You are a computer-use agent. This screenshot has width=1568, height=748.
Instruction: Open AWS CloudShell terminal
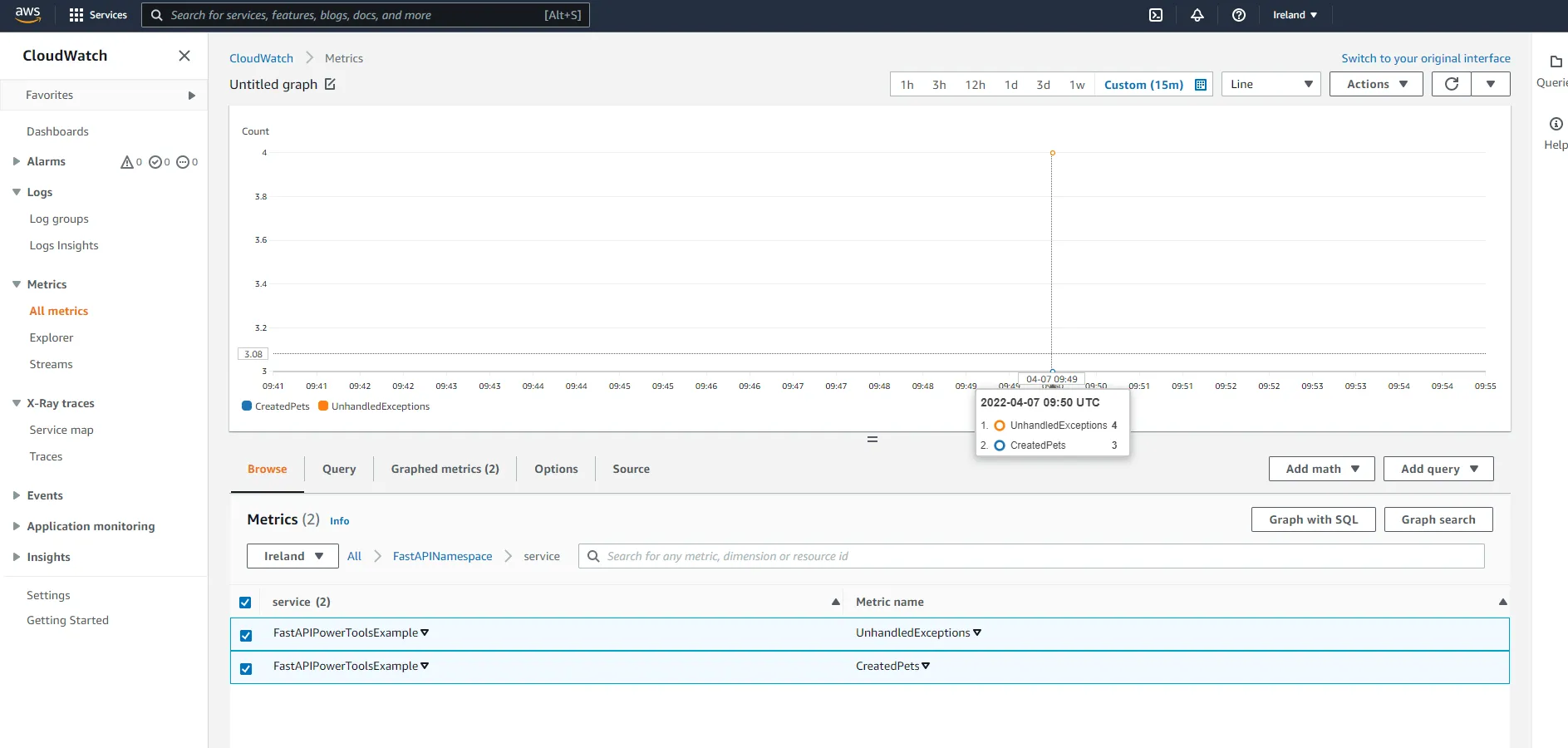[x=1155, y=14]
